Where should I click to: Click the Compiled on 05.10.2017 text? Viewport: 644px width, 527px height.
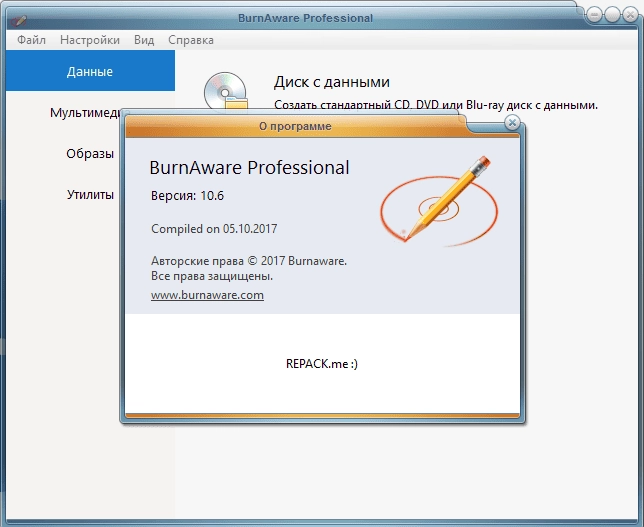click(214, 228)
